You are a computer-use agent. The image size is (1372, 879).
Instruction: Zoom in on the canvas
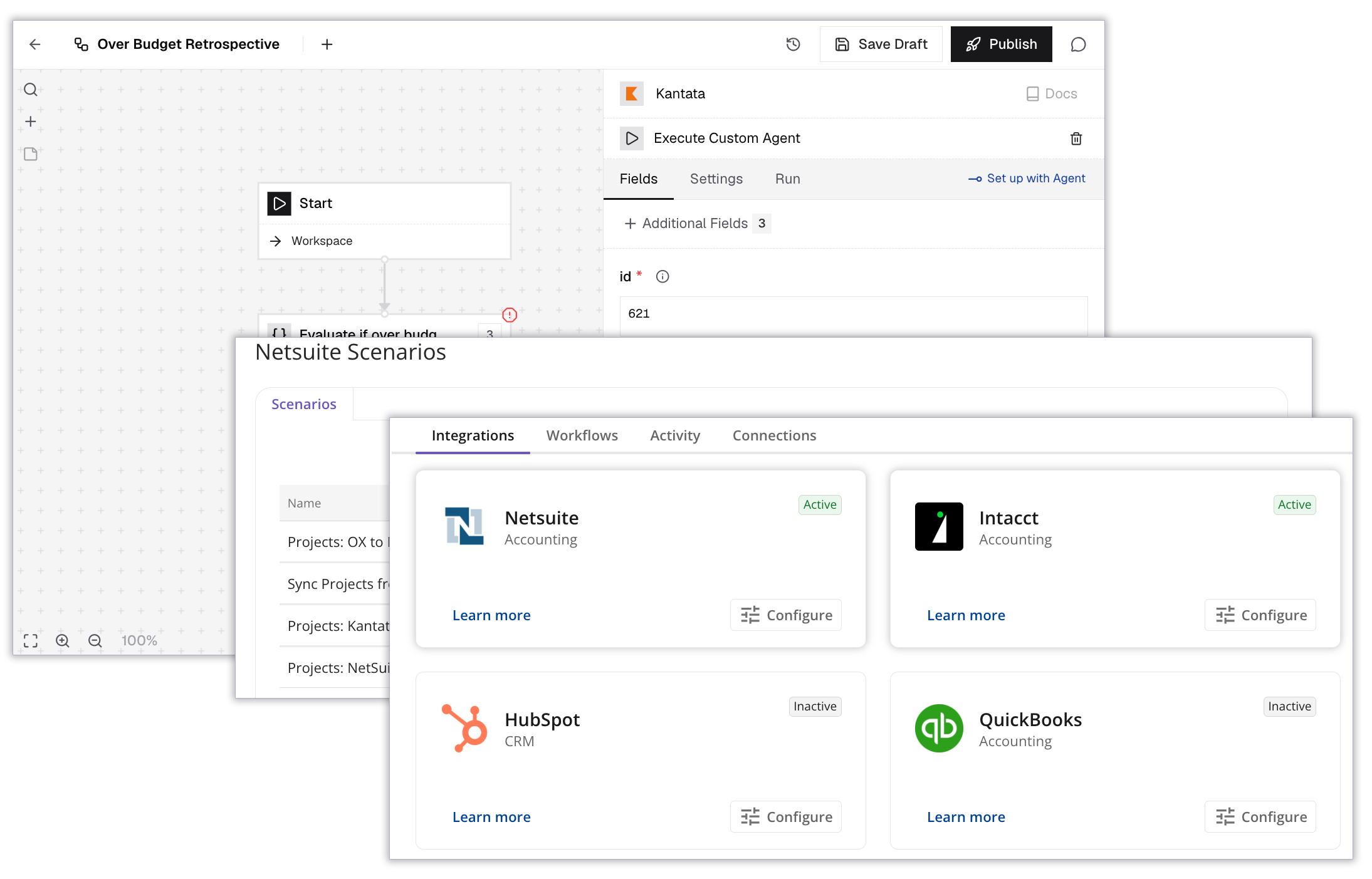point(63,640)
